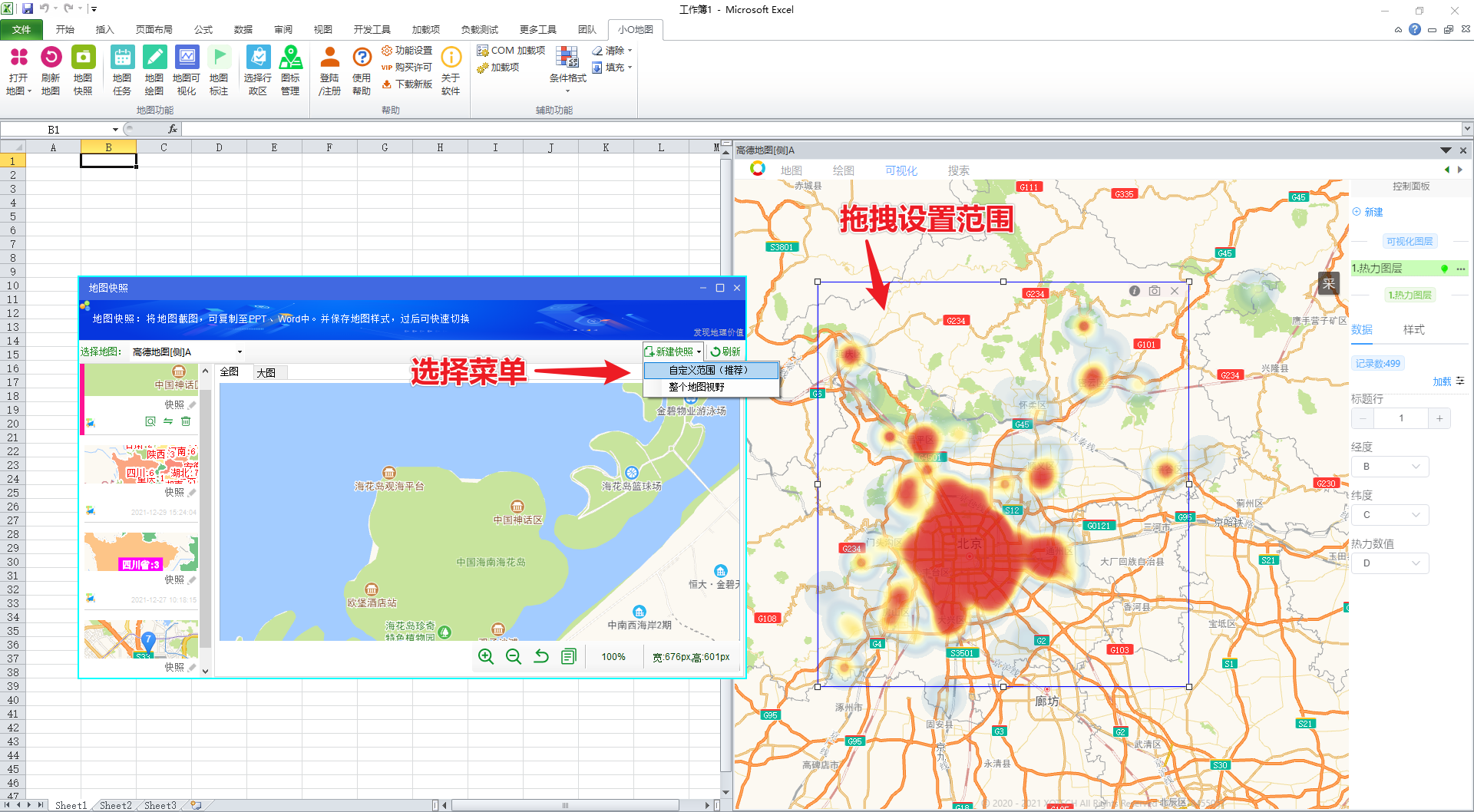Open the three-dots menu for 1.热力图层 (heat layer)
Image resolution: width=1474 pixels, height=812 pixels.
pyautogui.click(x=1461, y=269)
